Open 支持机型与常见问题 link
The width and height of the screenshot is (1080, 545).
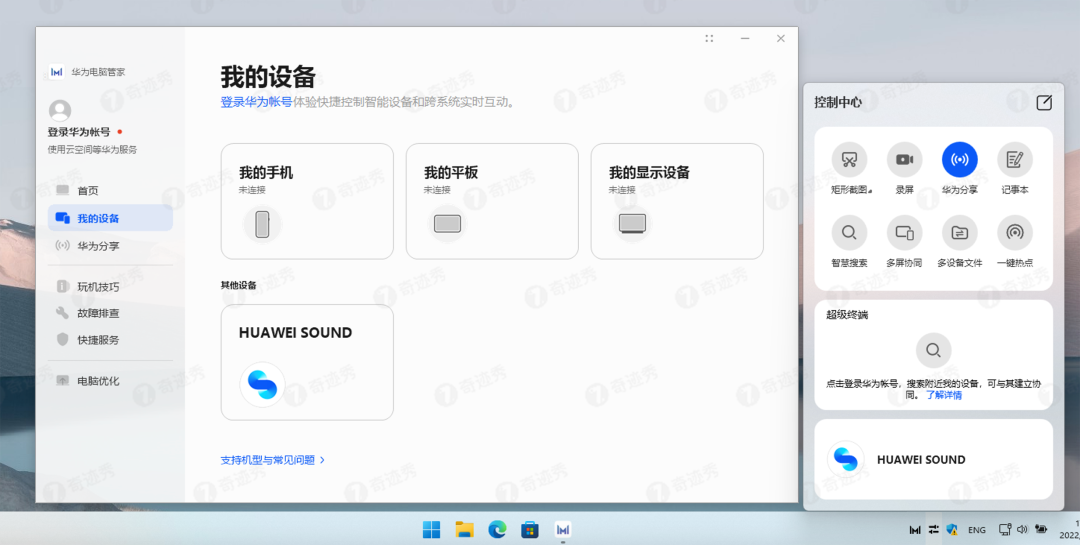click(267, 460)
